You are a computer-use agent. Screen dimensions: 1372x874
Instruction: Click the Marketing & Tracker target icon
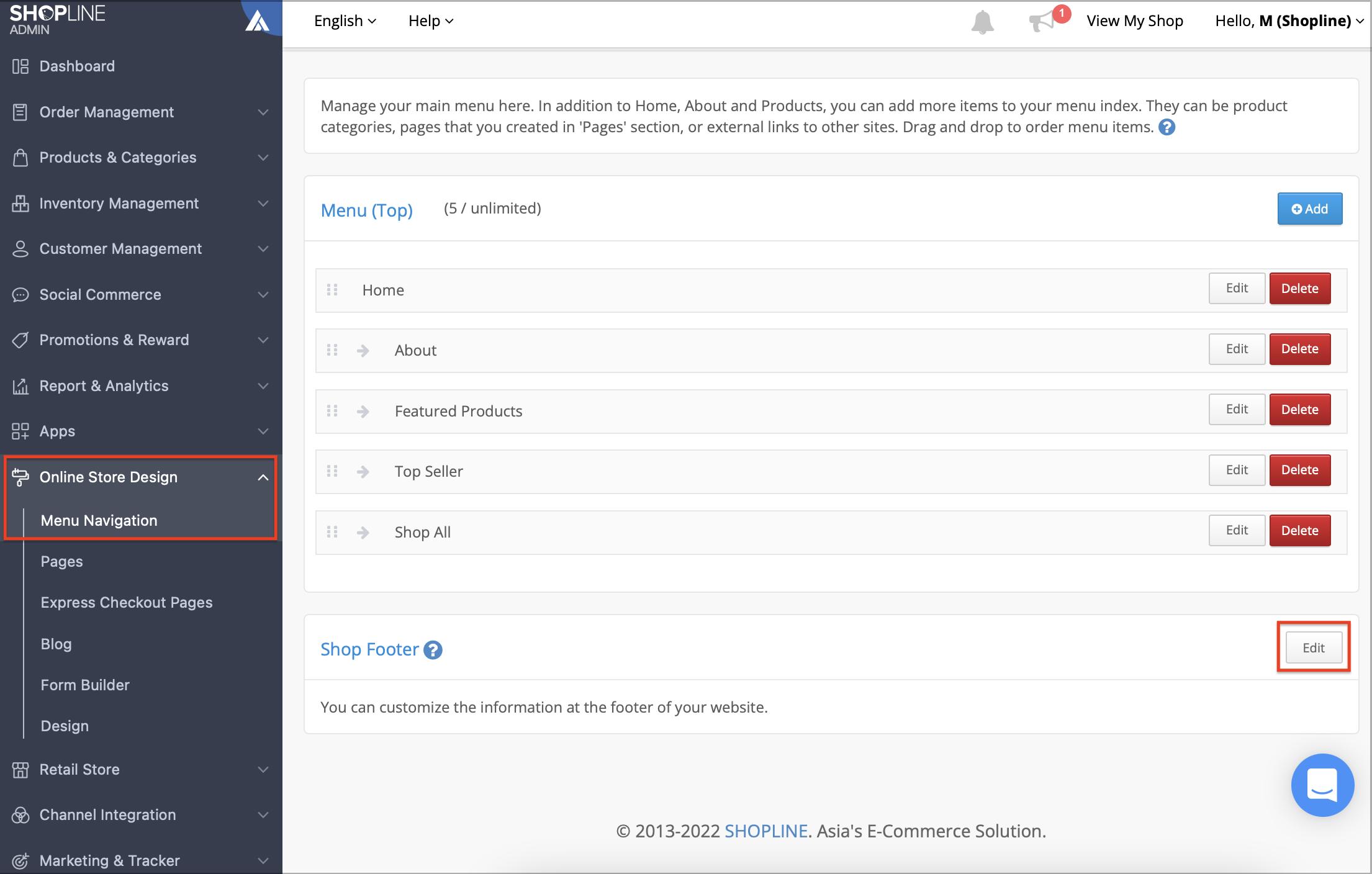coord(20,861)
